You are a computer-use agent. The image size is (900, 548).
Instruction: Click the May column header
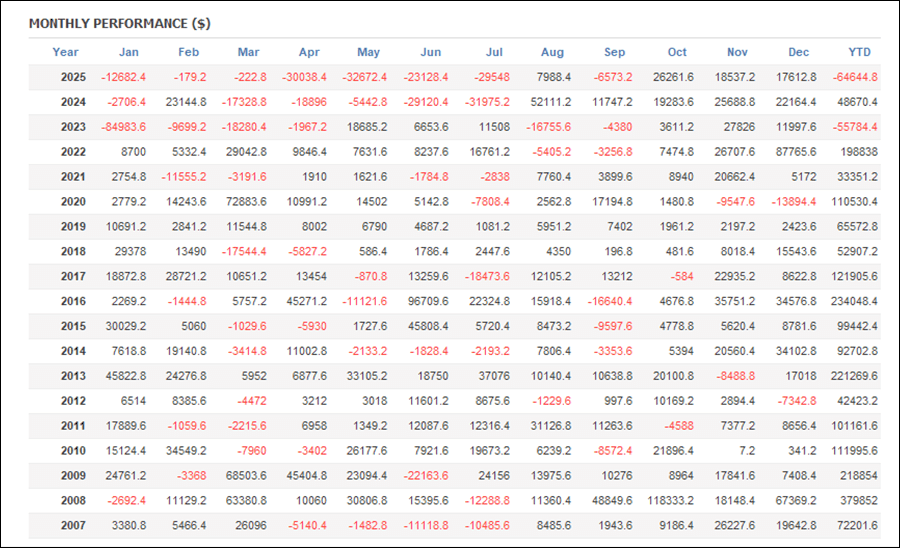pos(369,52)
